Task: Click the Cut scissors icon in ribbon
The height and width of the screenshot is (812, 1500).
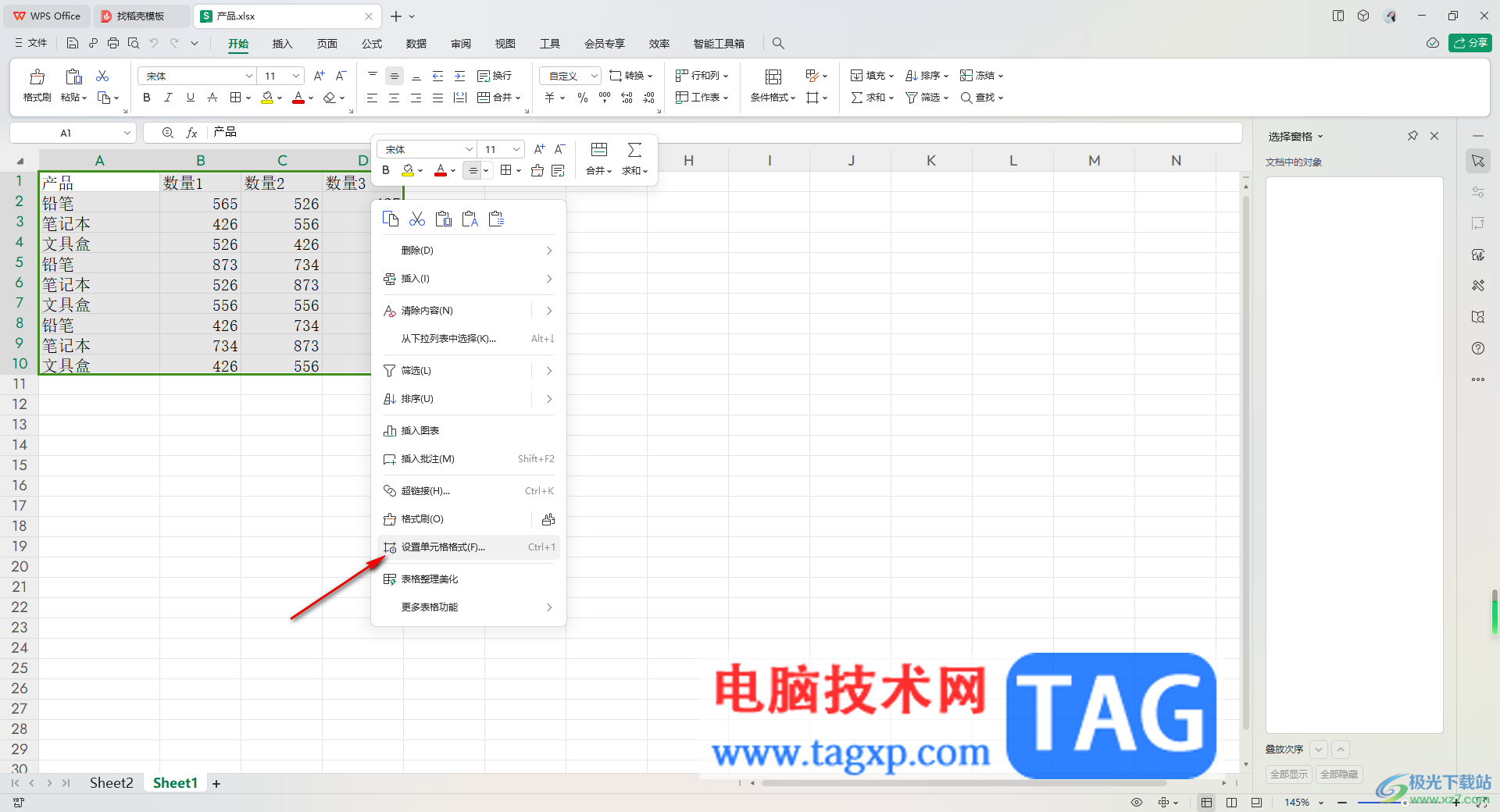Action: [102, 76]
